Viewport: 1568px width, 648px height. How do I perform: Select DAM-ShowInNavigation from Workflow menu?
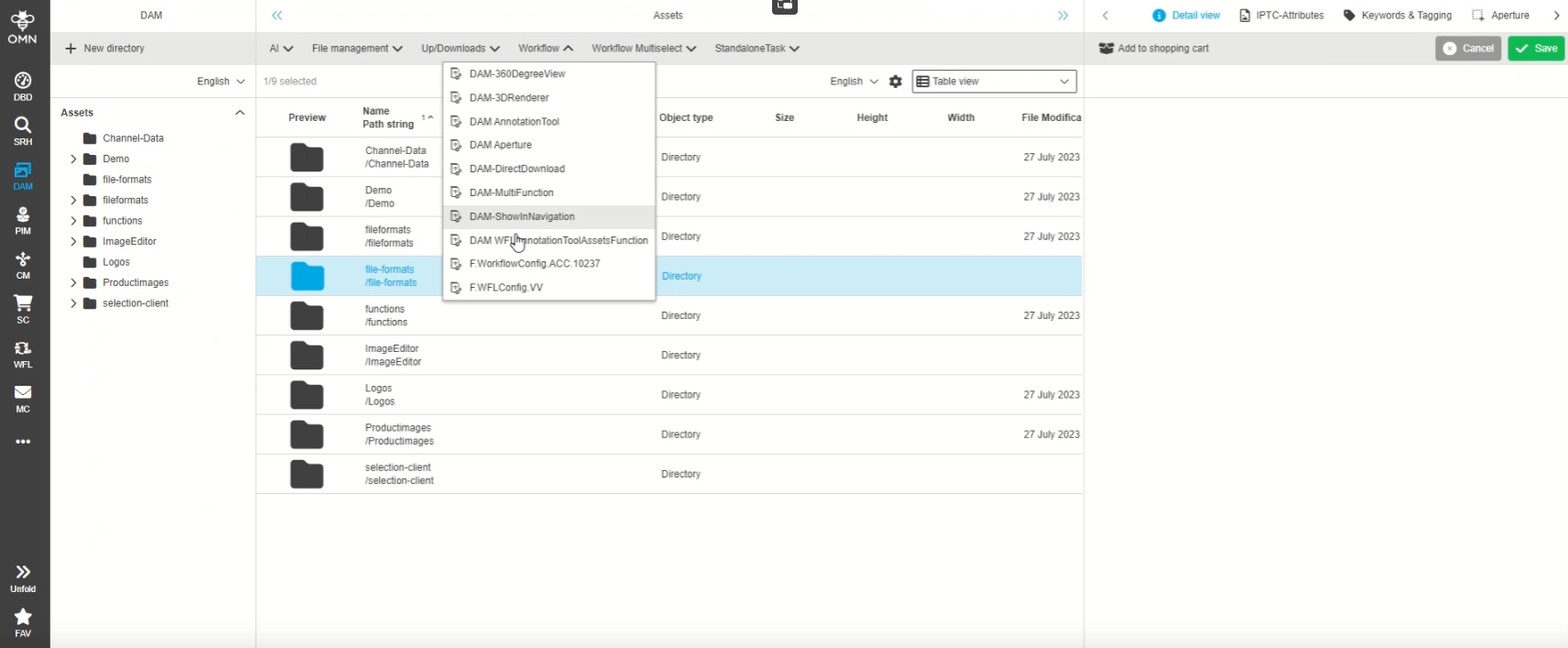[x=521, y=217]
